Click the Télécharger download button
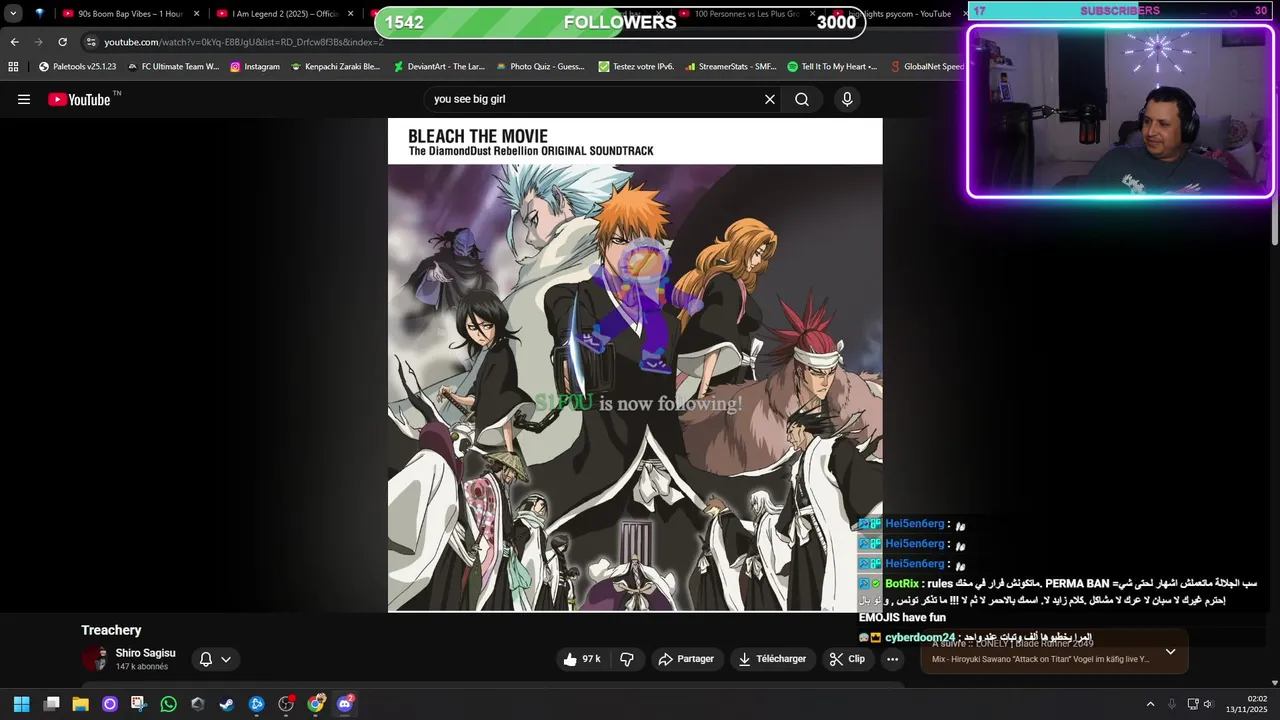The width and height of the screenshot is (1280, 720). (771, 659)
